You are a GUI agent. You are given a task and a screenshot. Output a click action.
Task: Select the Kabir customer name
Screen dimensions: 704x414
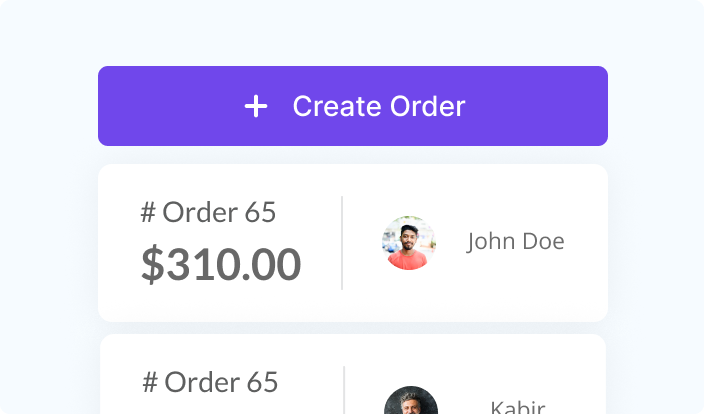click(x=517, y=407)
